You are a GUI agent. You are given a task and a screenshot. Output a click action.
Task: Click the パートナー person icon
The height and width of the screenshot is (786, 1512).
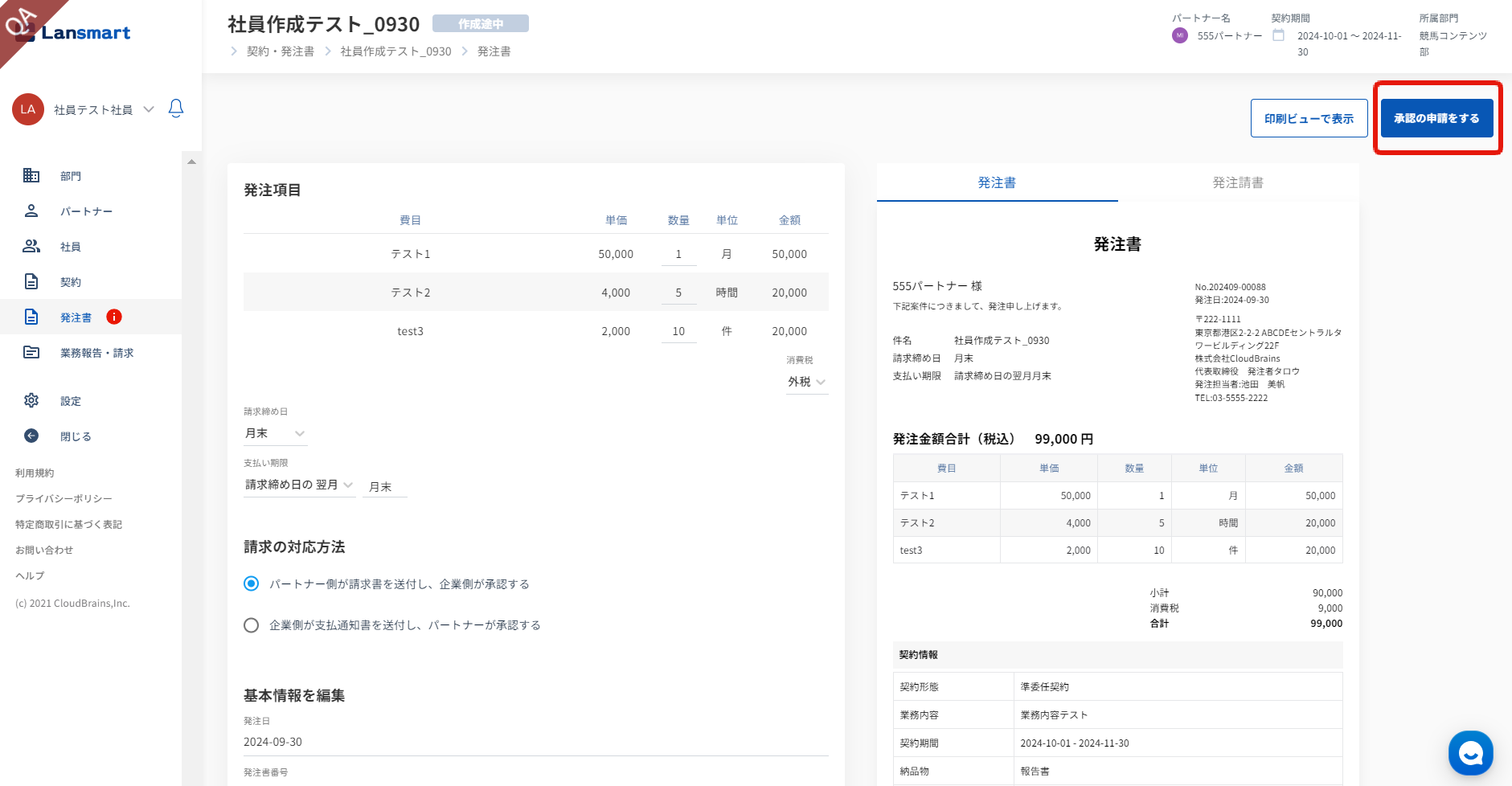point(31,211)
